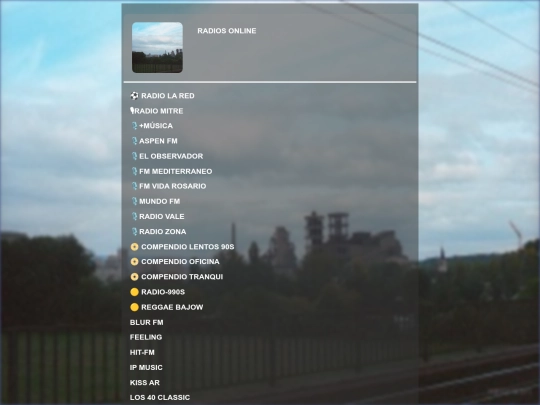The width and height of the screenshot is (540, 405).
Task: Choose COMPENDIO TRANQUI
Action: click(x=182, y=277)
